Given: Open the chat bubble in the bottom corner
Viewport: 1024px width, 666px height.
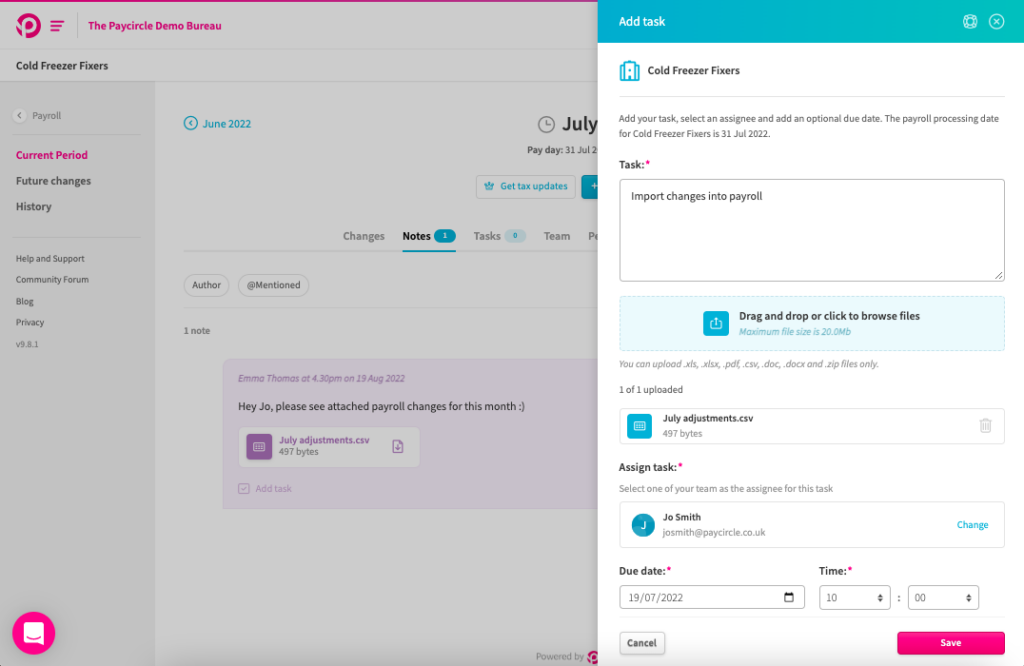Looking at the screenshot, I should [33, 633].
